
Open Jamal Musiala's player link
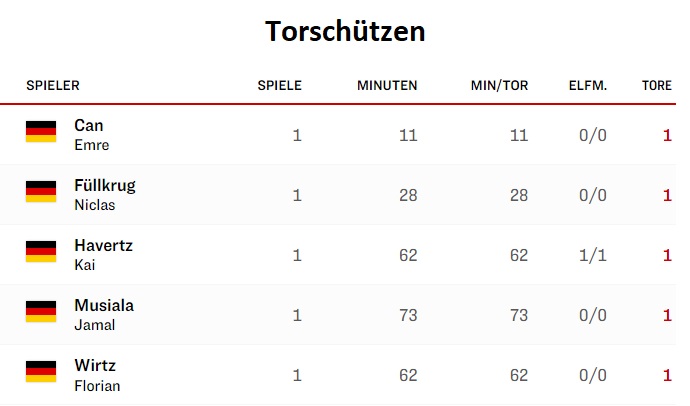(104, 315)
